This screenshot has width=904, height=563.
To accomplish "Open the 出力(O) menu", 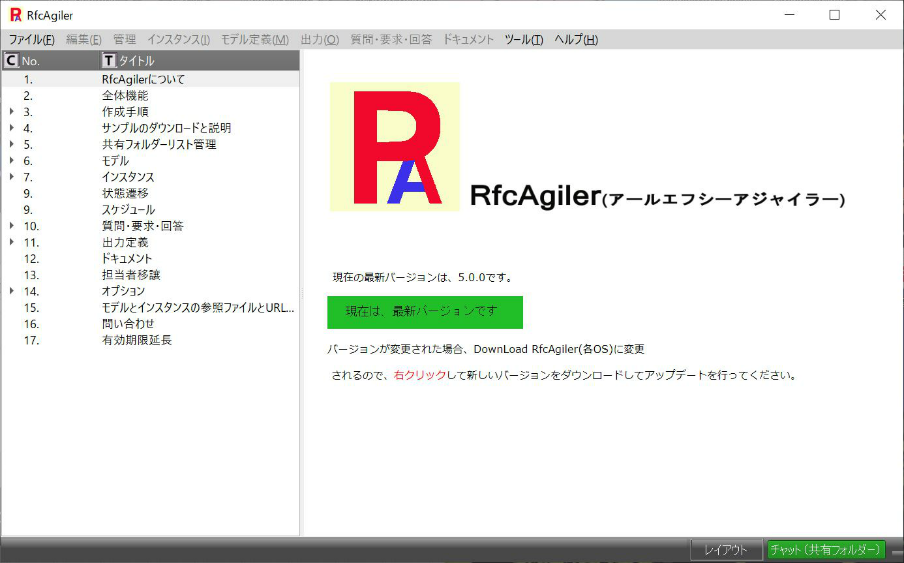I will coord(319,39).
